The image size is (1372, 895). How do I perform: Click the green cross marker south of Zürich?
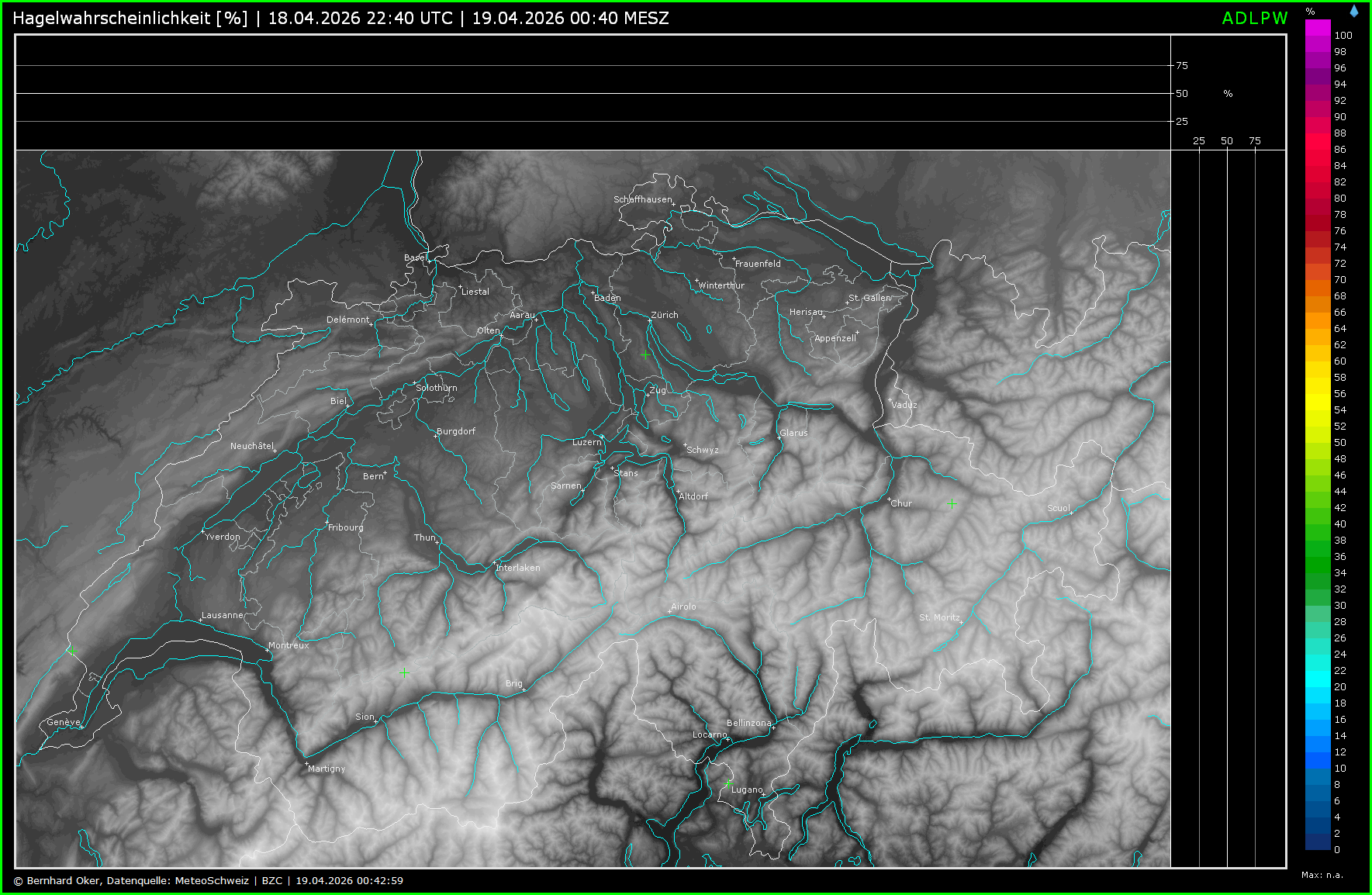pos(646,354)
